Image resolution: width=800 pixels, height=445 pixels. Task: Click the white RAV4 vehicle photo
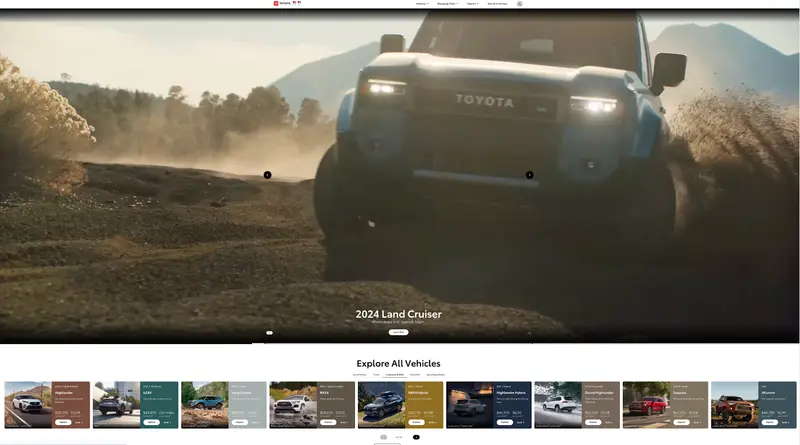click(x=293, y=405)
